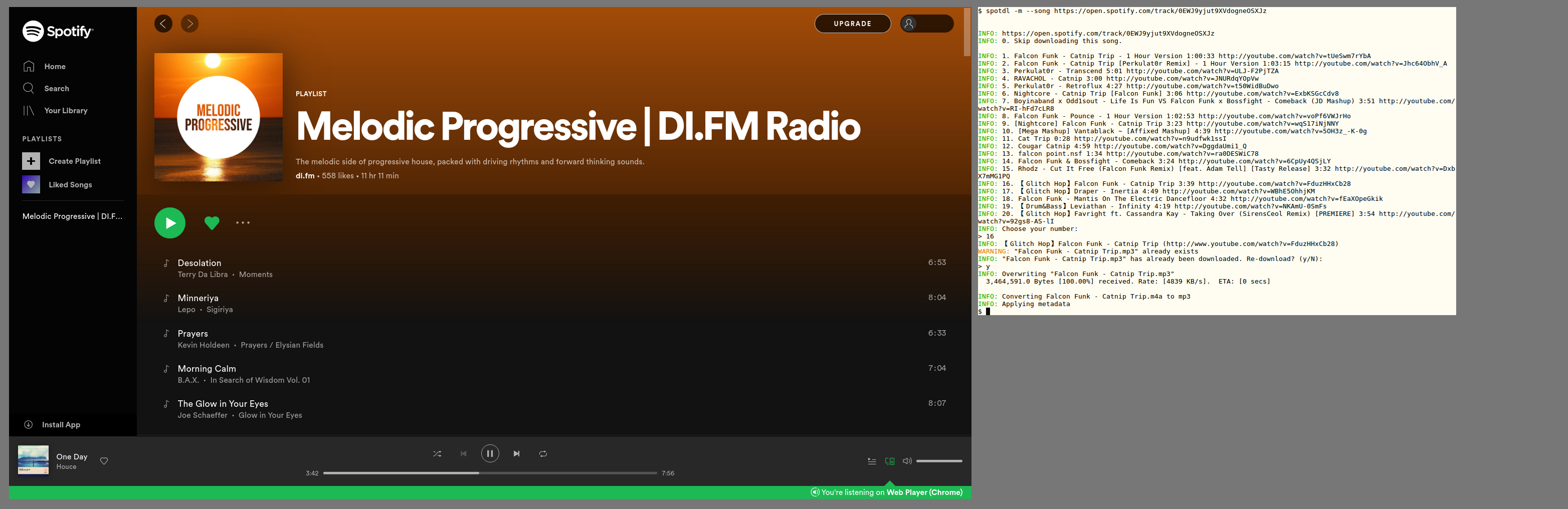Viewport: 1568px width, 509px height.
Task: Open Search in the sidebar
Action: point(56,89)
